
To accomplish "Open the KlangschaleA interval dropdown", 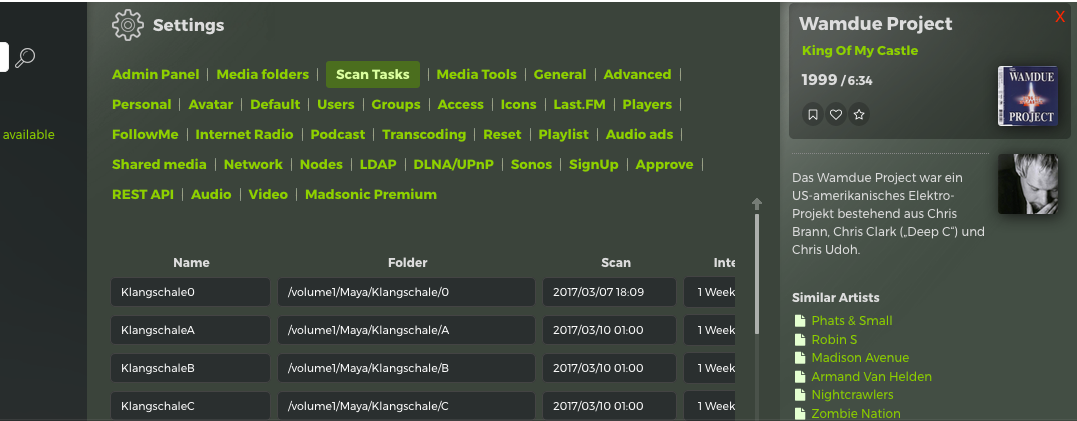I will 710,330.
